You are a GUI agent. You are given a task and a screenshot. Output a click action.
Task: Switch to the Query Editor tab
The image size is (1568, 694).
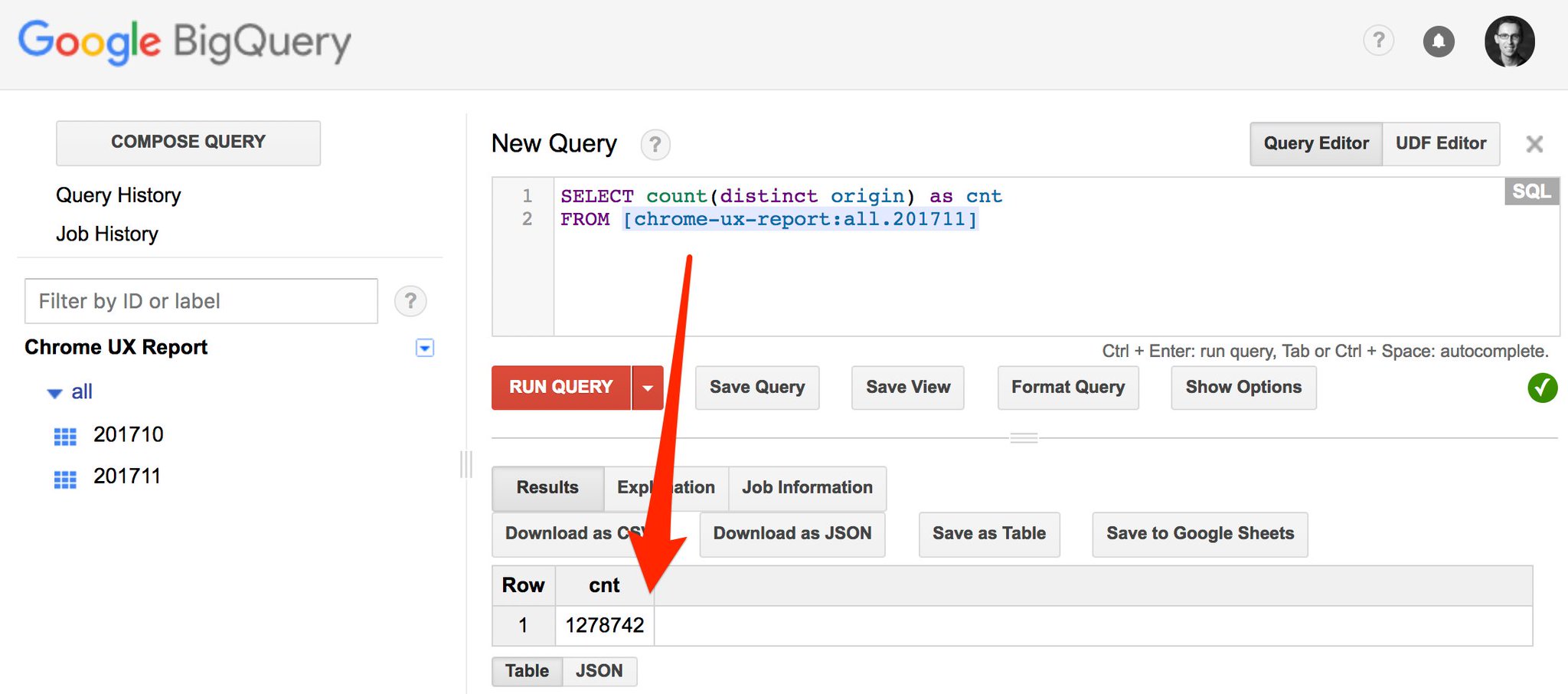[x=1316, y=144]
